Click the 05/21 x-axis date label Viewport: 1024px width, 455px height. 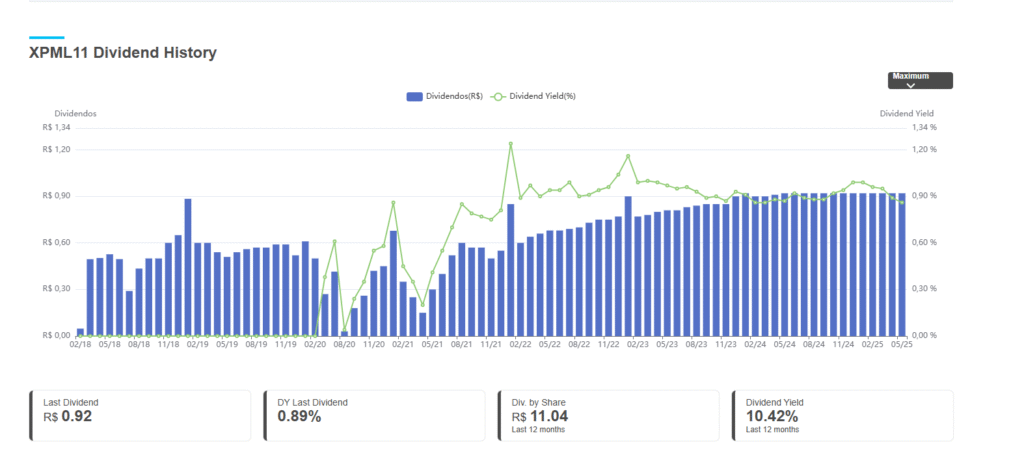click(432, 345)
